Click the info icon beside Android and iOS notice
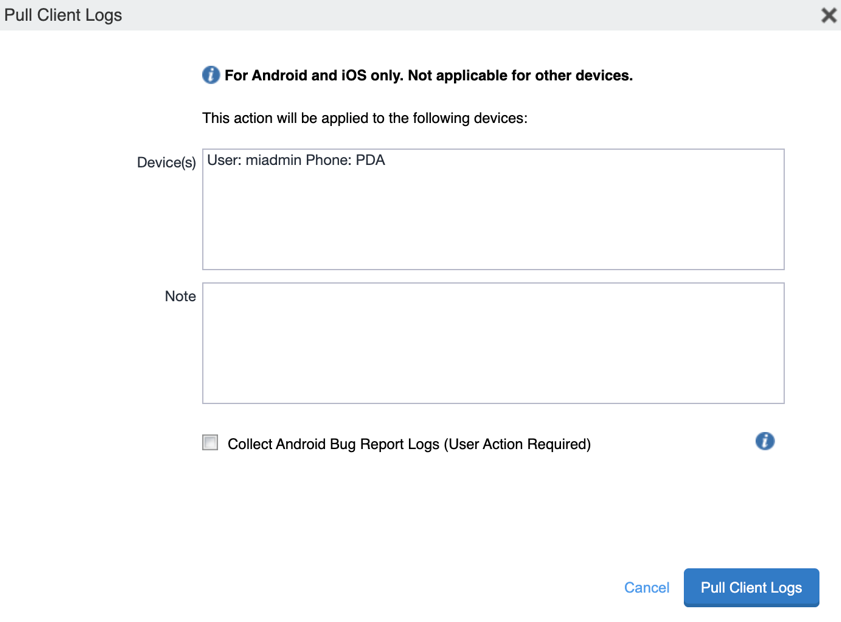 tap(211, 75)
